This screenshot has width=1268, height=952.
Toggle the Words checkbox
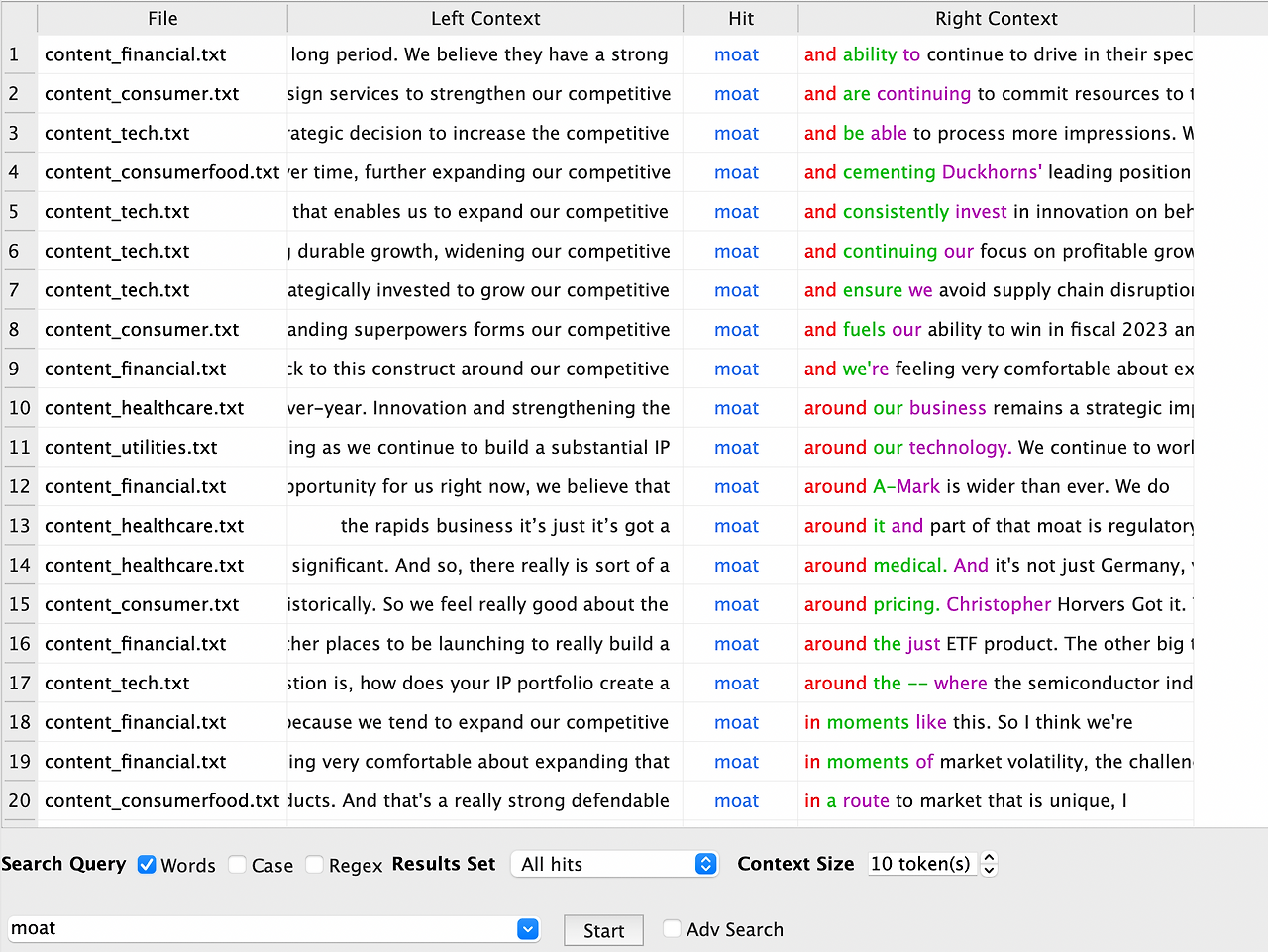(147, 865)
